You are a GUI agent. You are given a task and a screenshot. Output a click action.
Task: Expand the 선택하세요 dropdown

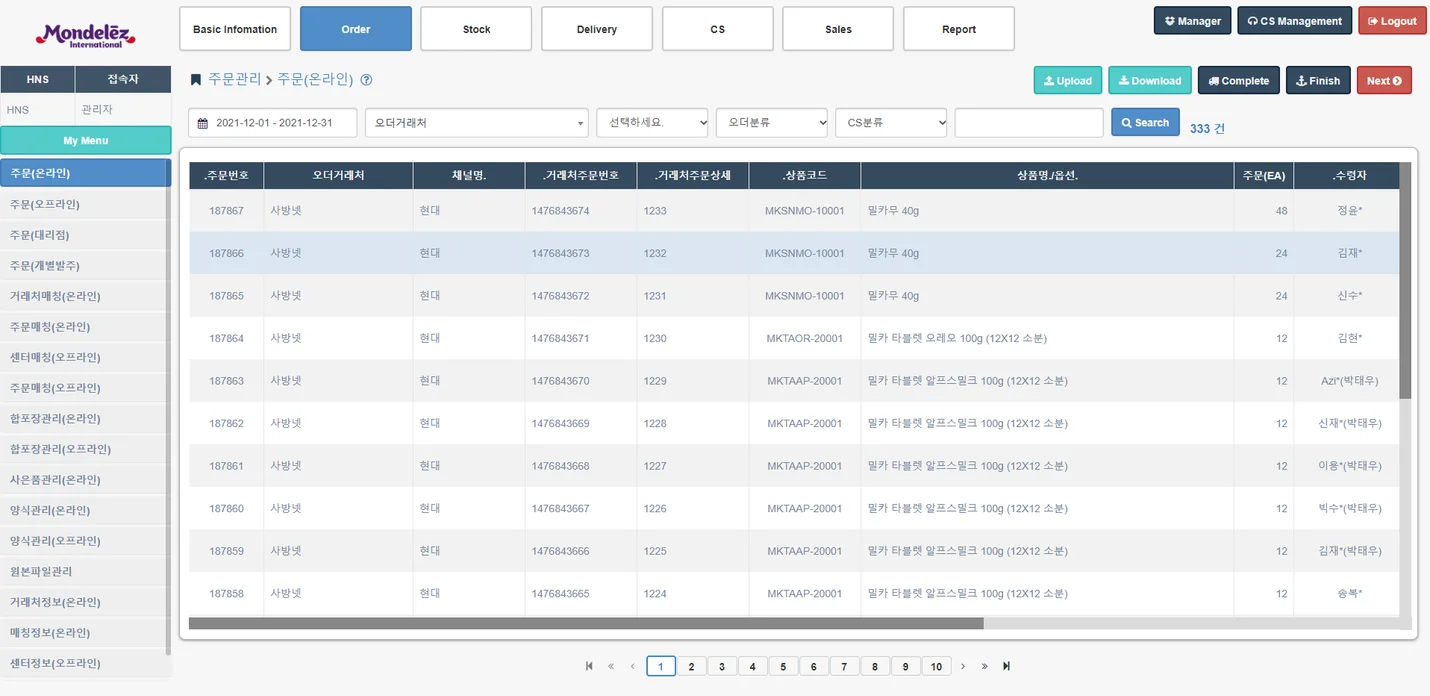652,123
